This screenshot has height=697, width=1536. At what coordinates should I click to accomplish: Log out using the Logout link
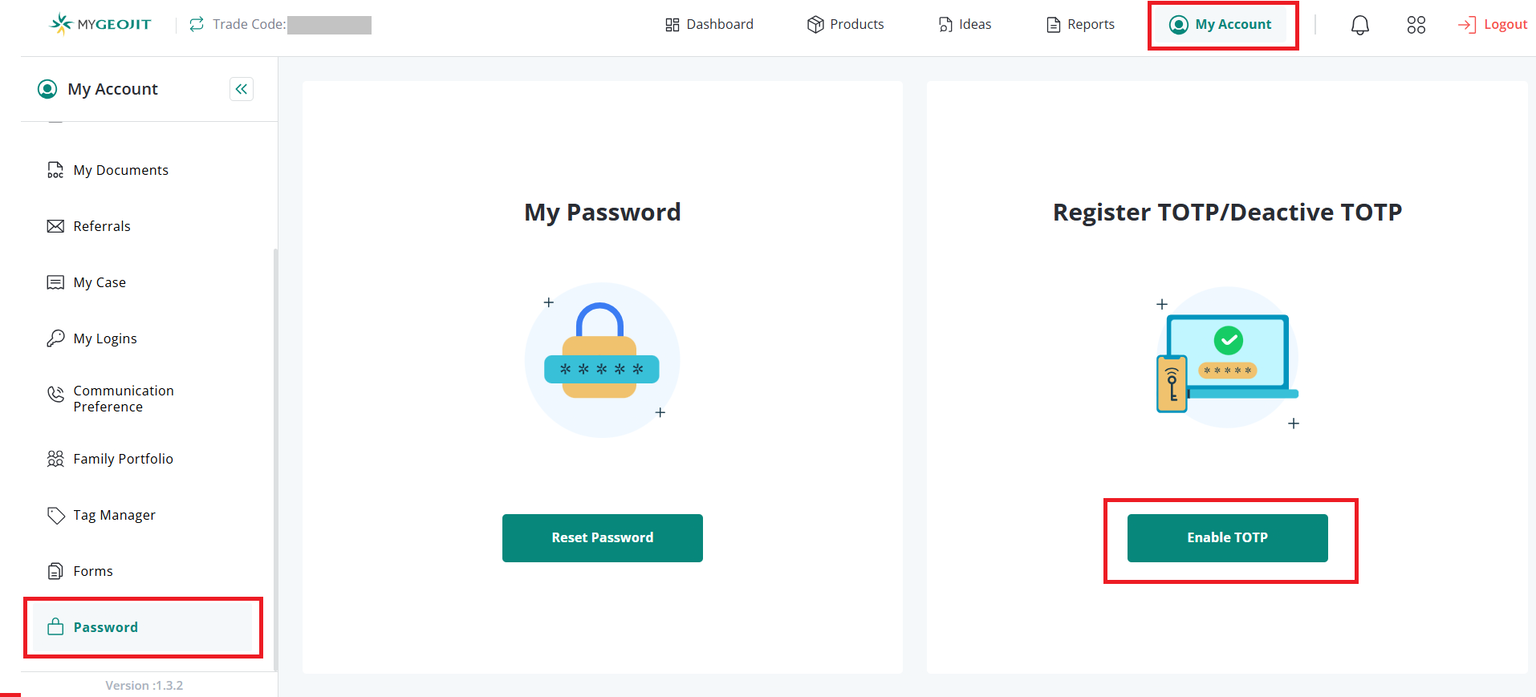[x=1492, y=24]
